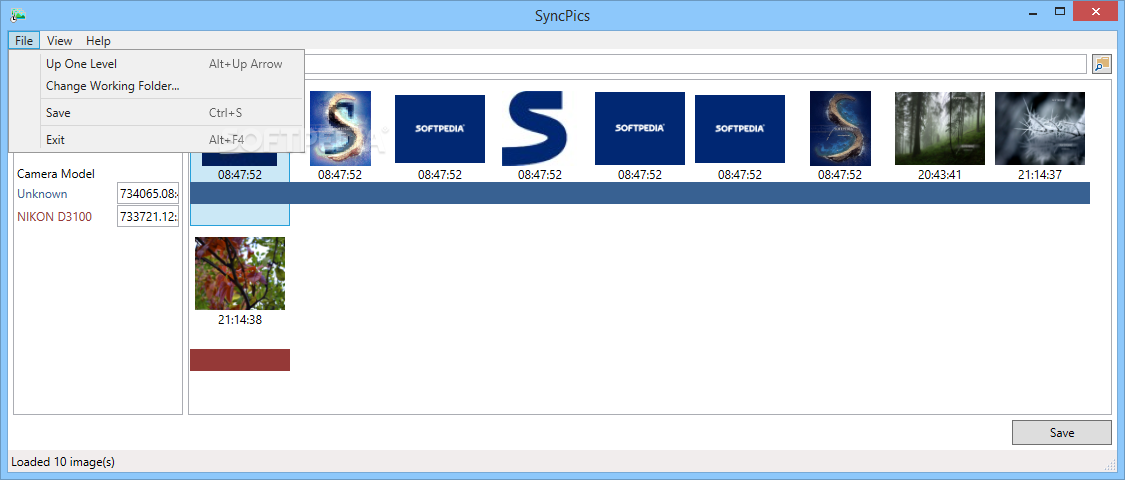Select the autumn leaves thumbnail
This screenshot has height=480, width=1125.
tap(240, 273)
